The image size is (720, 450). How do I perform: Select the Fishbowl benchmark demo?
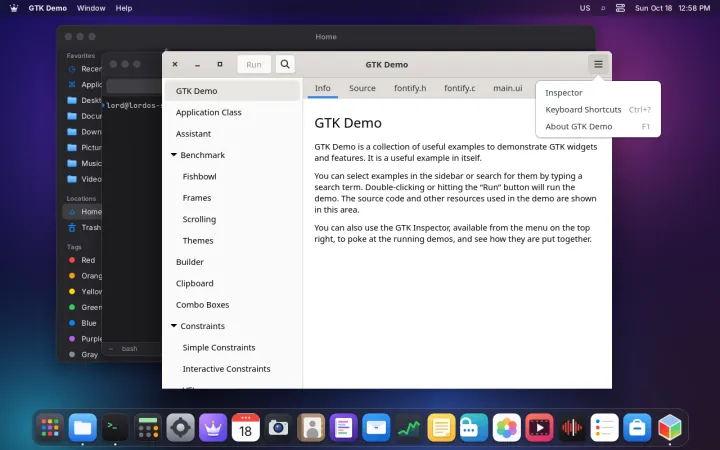(232, 176)
